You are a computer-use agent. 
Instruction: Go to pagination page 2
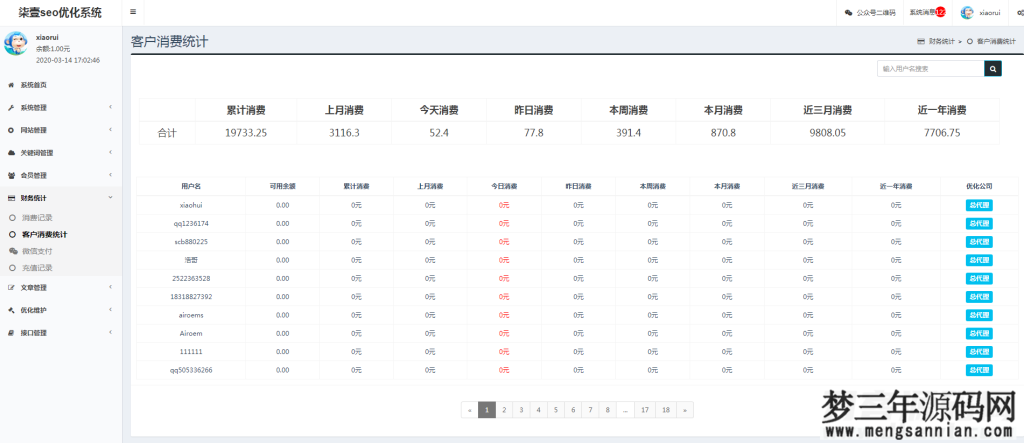click(x=504, y=410)
